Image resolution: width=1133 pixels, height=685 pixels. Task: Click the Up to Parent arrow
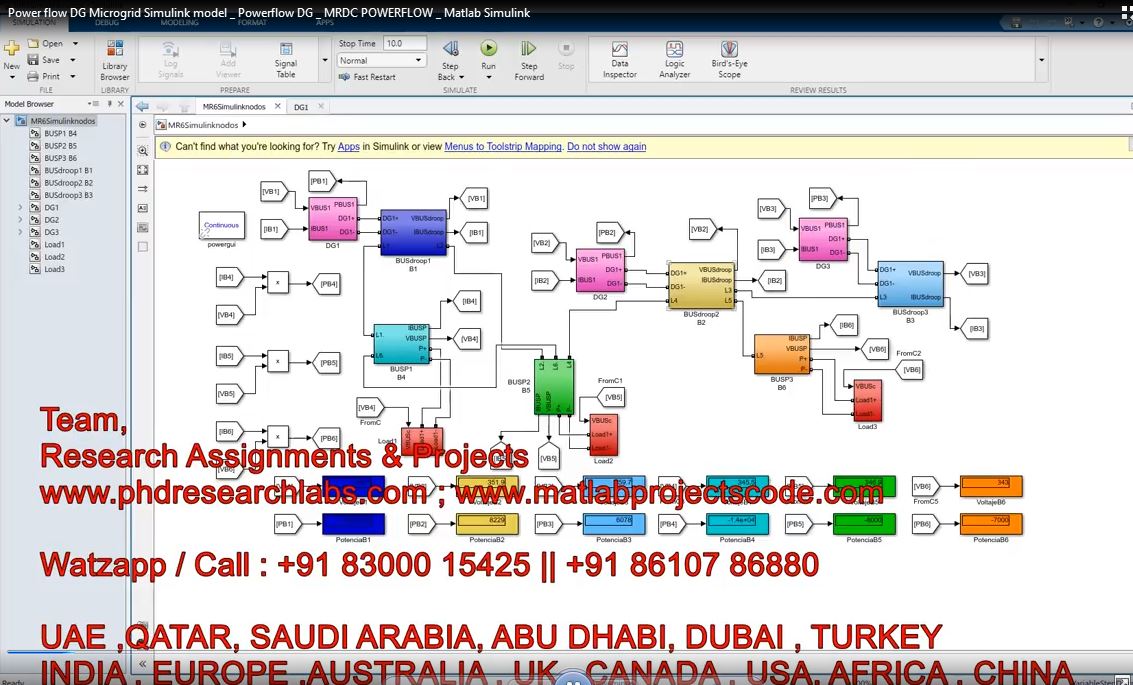click(x=184, y=107)
